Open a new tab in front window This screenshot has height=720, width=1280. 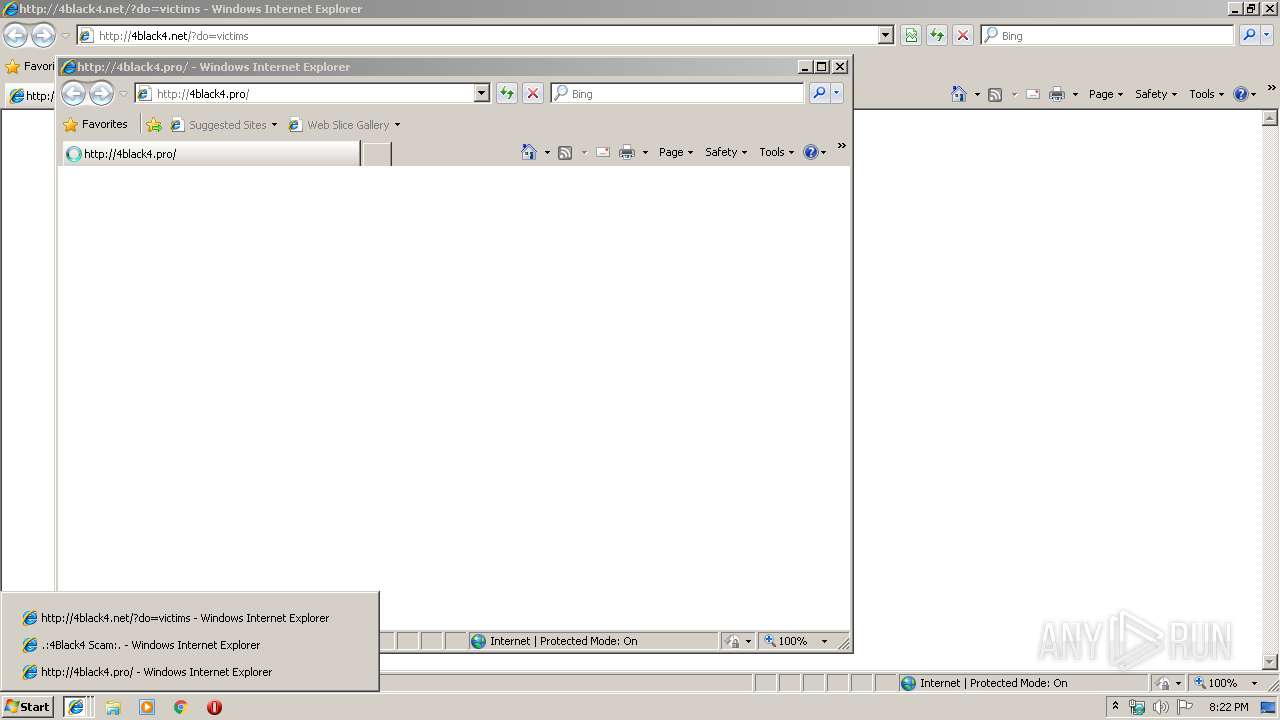point(376,154)
